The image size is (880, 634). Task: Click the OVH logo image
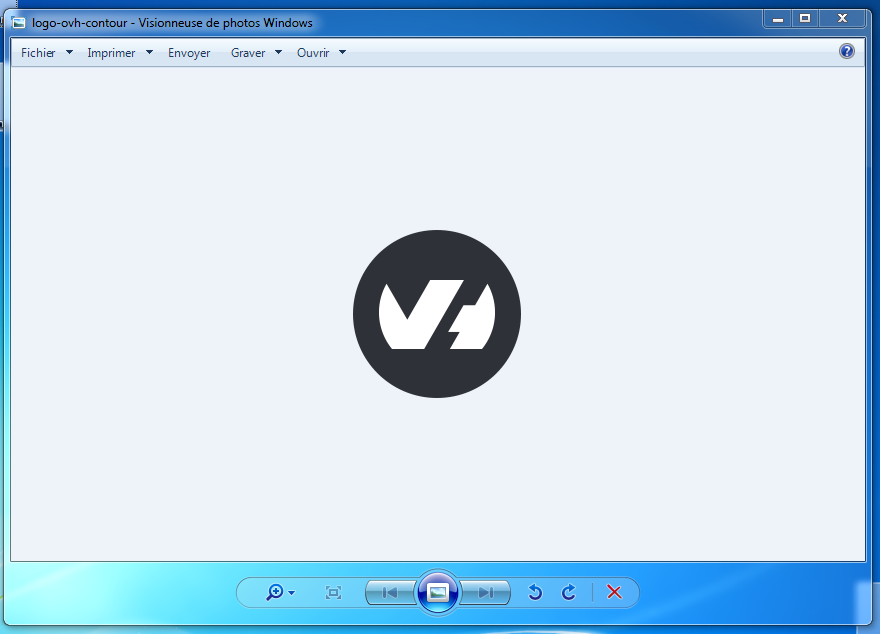click(437, 314)
